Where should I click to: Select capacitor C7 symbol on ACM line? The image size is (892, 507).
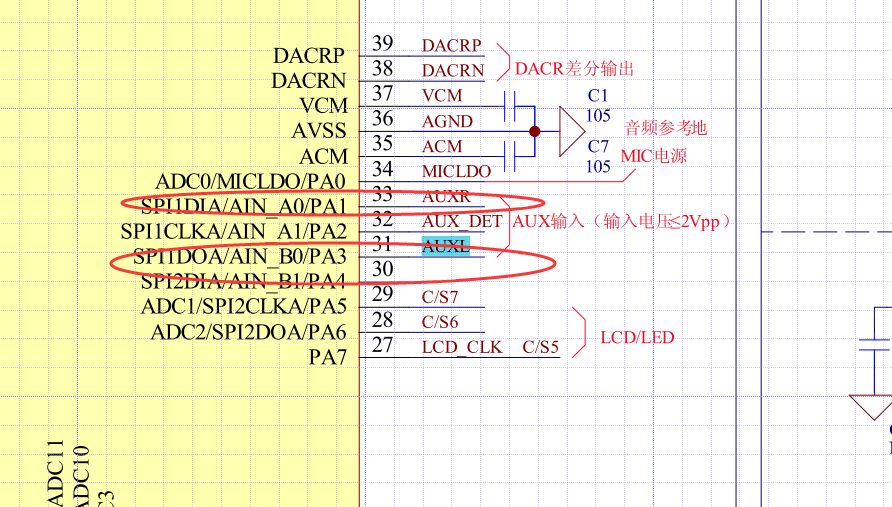pyautogui.click(x=510, y=156)
